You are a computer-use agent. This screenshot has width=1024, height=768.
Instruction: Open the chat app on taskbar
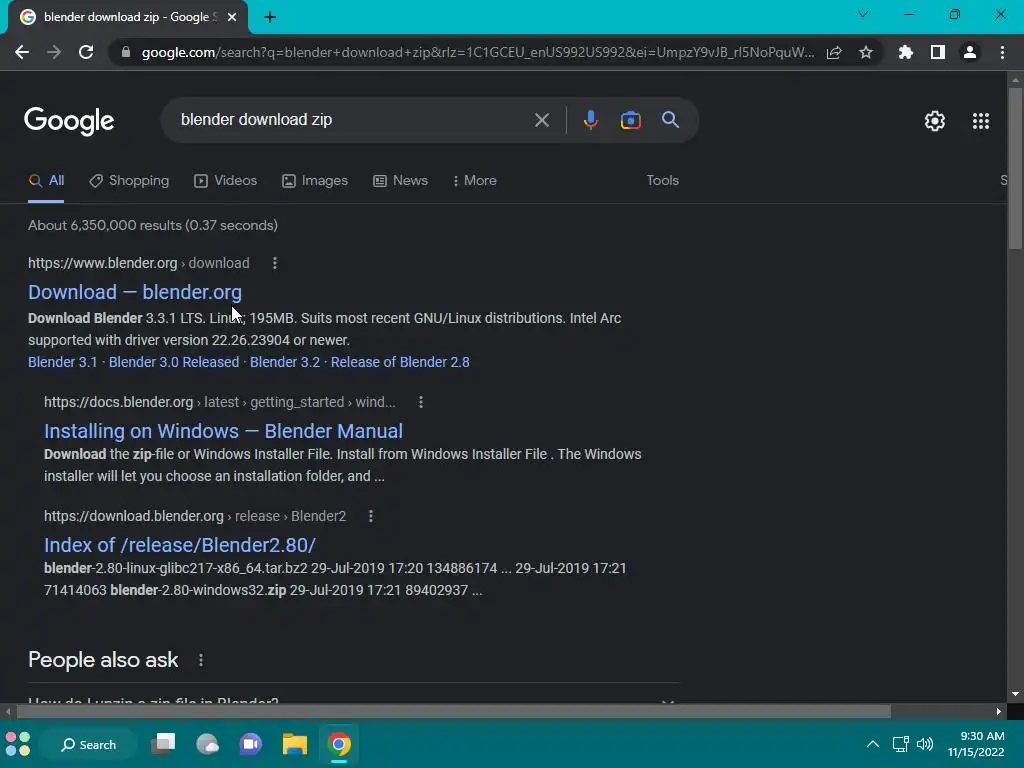click(251, 744)
